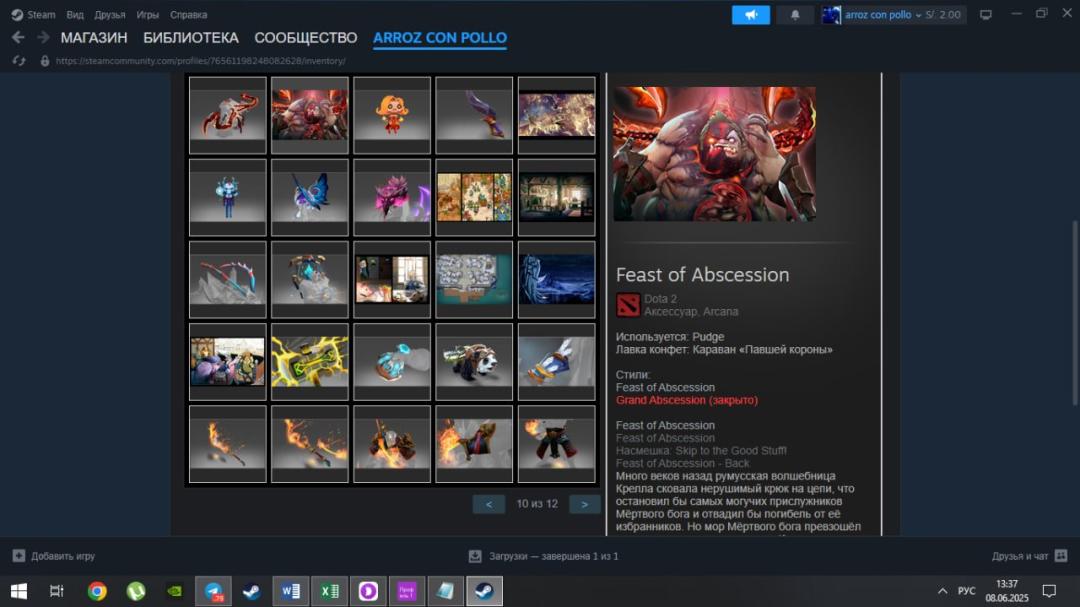
Task: Click the text "Аксессуар, Arcana"
Action: click(691, 311)
